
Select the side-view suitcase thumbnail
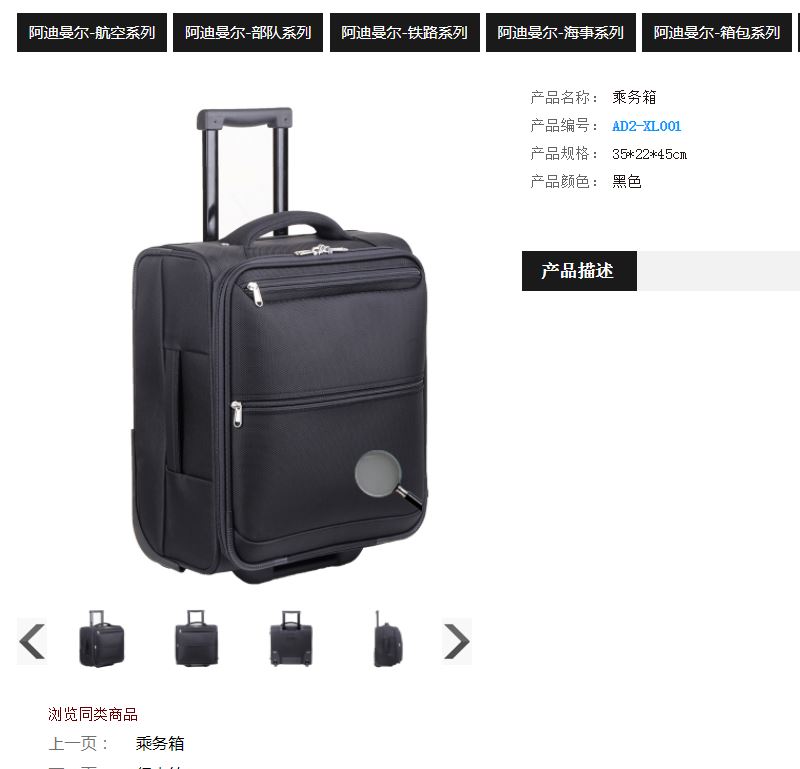pyautogui.click(x=387, y=639)
